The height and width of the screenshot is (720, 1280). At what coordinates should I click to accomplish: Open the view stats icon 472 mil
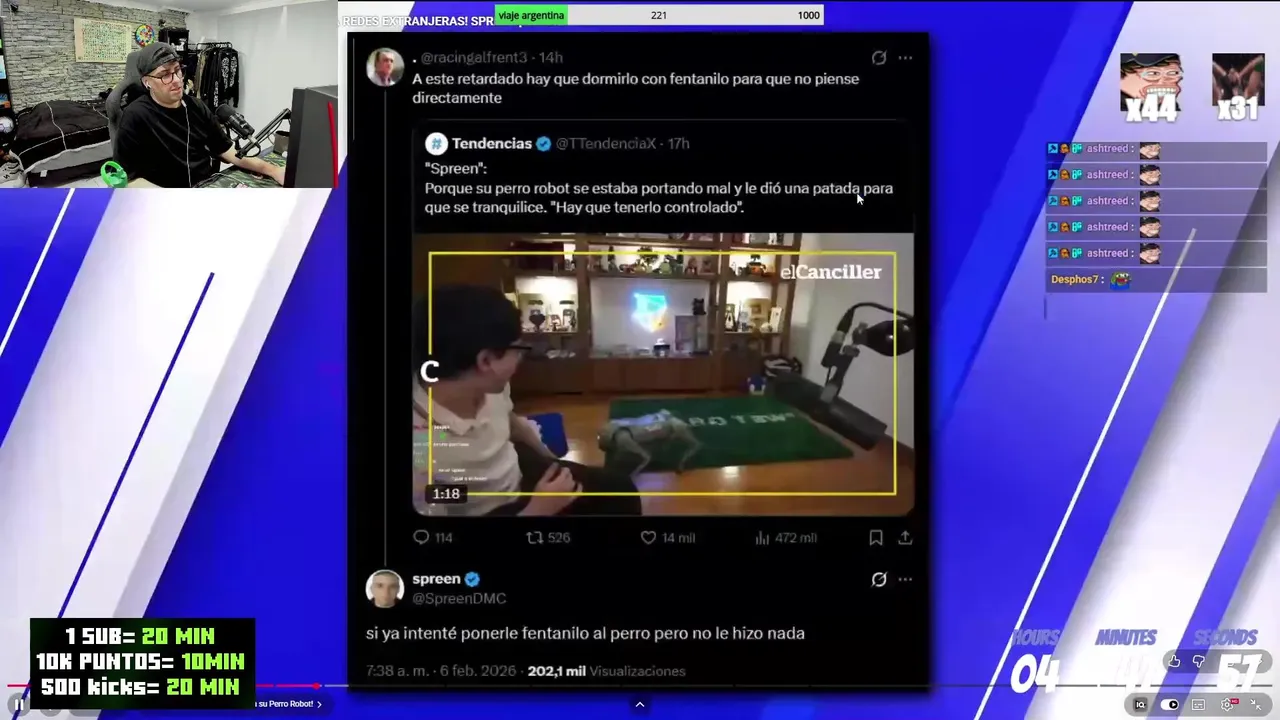coord(762,537)
